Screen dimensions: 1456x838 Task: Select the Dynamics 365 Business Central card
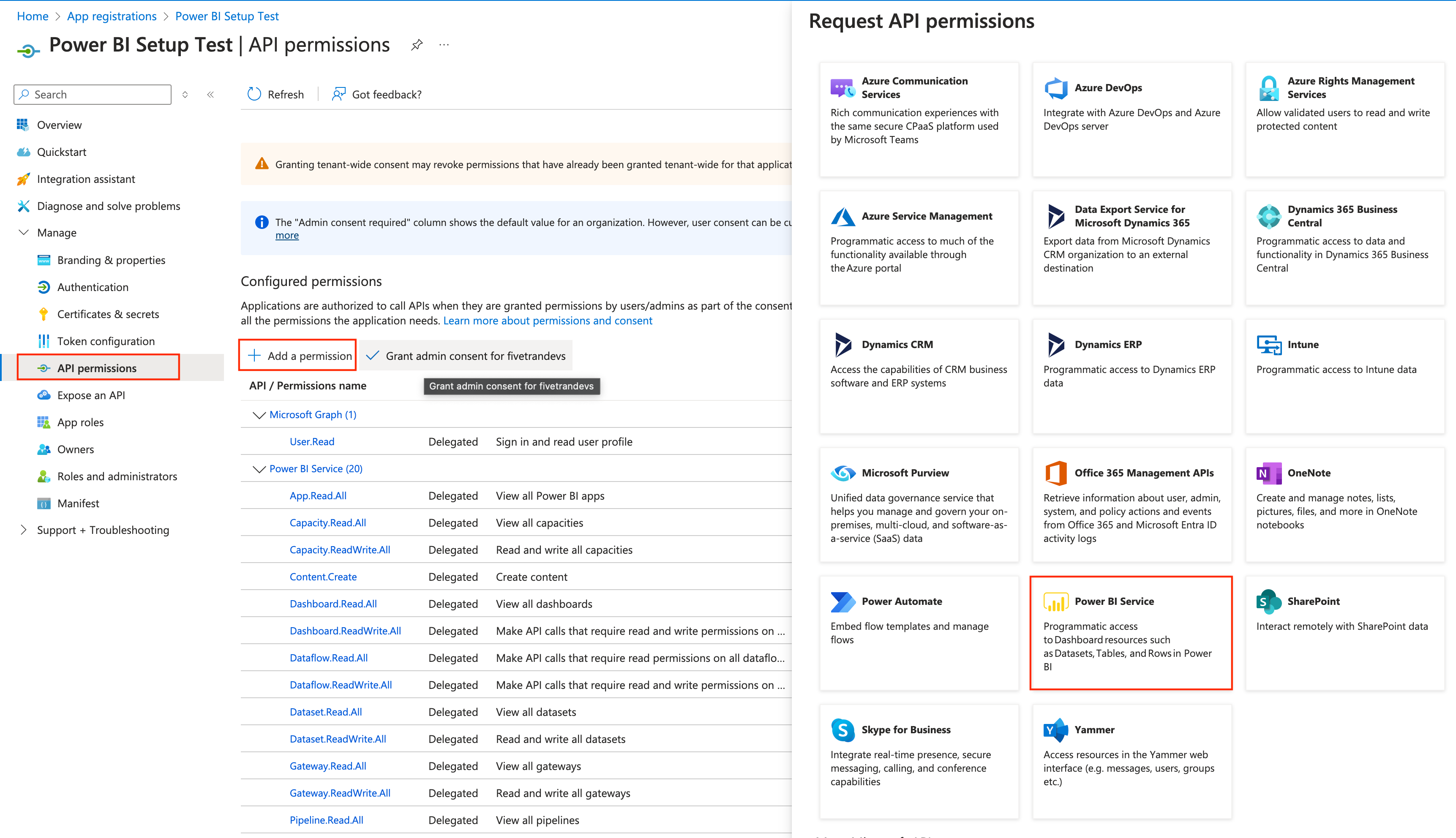pyautogui.click(x=1345, y=248)
